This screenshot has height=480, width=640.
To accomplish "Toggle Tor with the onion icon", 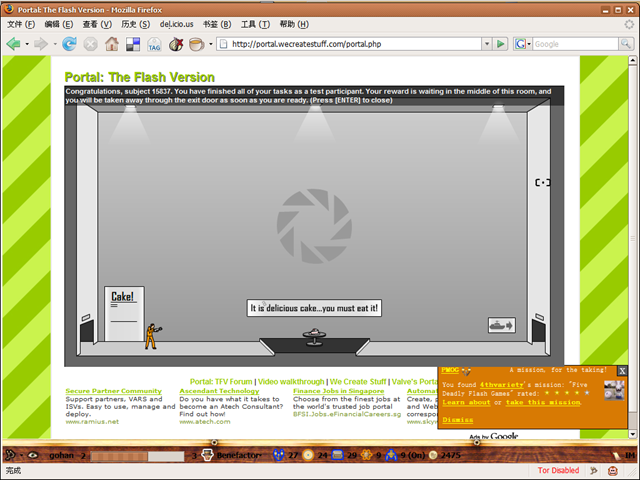I will (176, 44).
